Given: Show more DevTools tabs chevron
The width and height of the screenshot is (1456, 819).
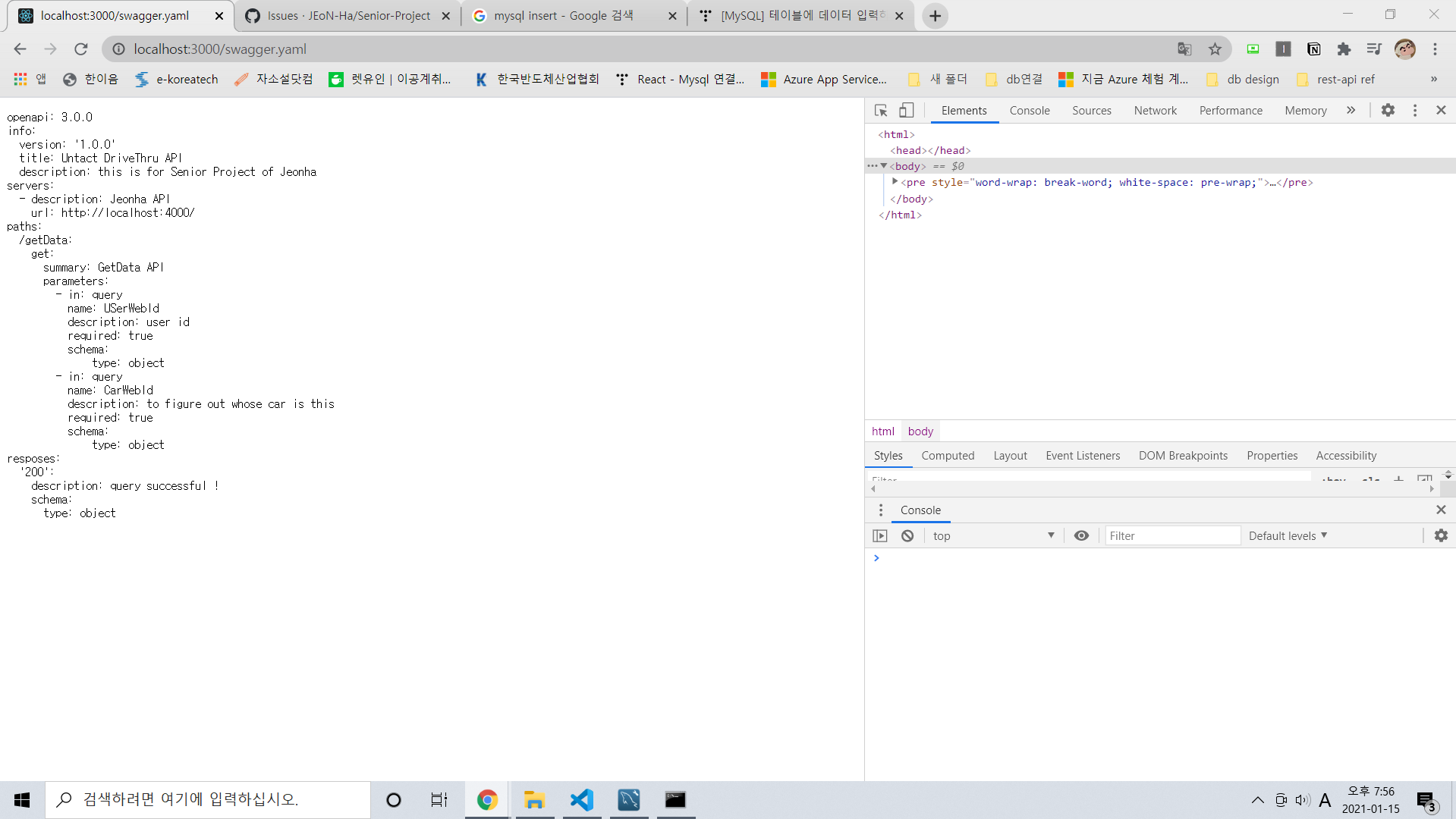Looking at the screenshot, I should [x=1351, y=111].
